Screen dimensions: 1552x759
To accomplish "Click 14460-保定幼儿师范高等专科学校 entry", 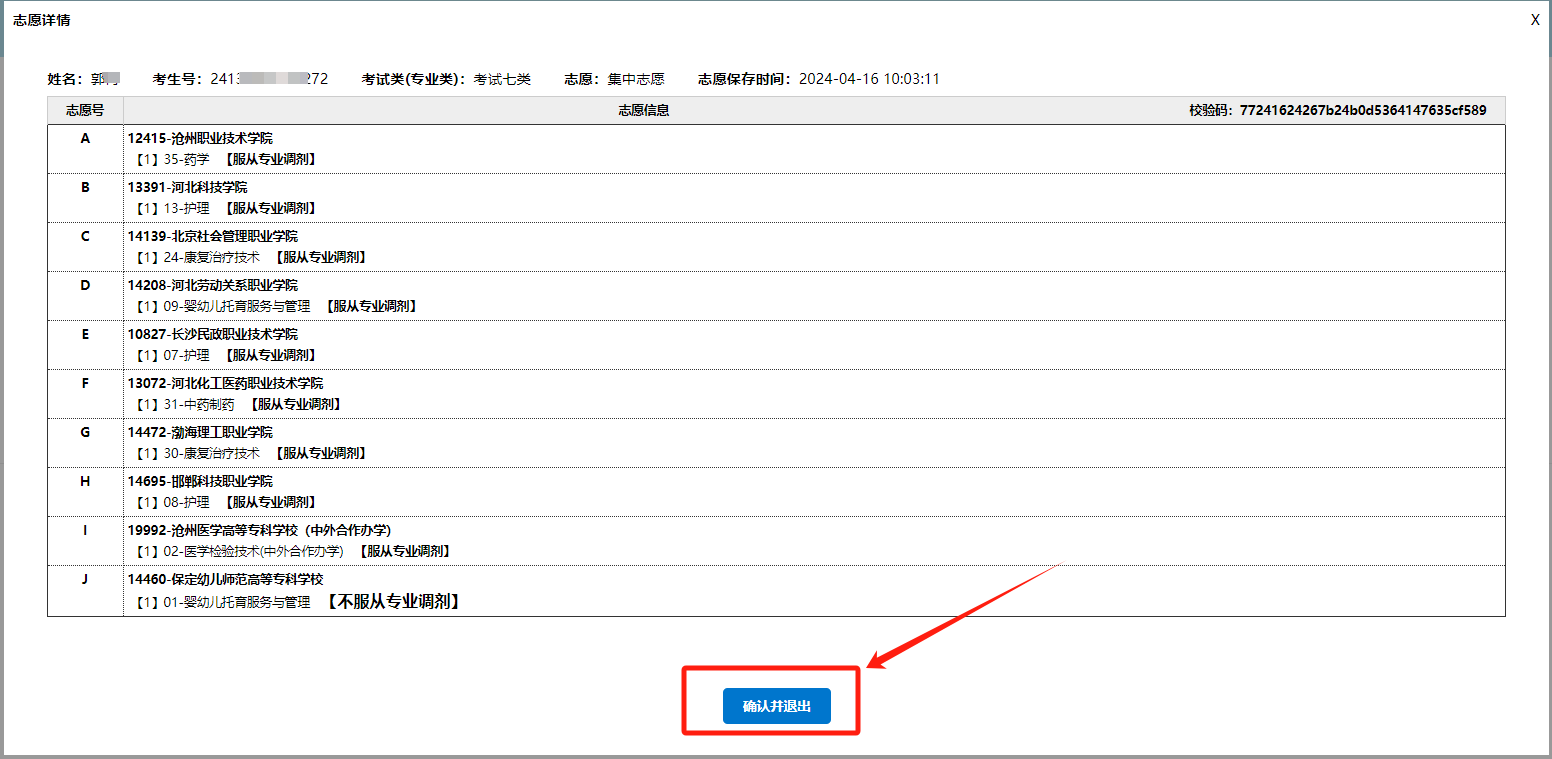I will (225, 579).
